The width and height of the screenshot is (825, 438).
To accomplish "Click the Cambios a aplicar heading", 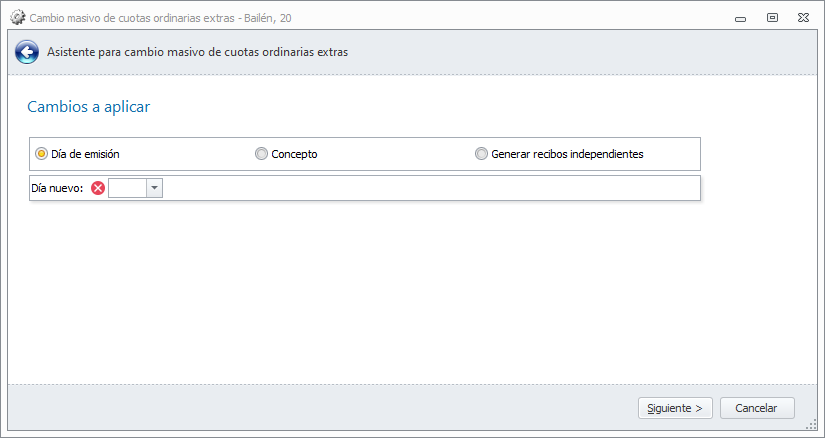I will click(x=88, y=106).
